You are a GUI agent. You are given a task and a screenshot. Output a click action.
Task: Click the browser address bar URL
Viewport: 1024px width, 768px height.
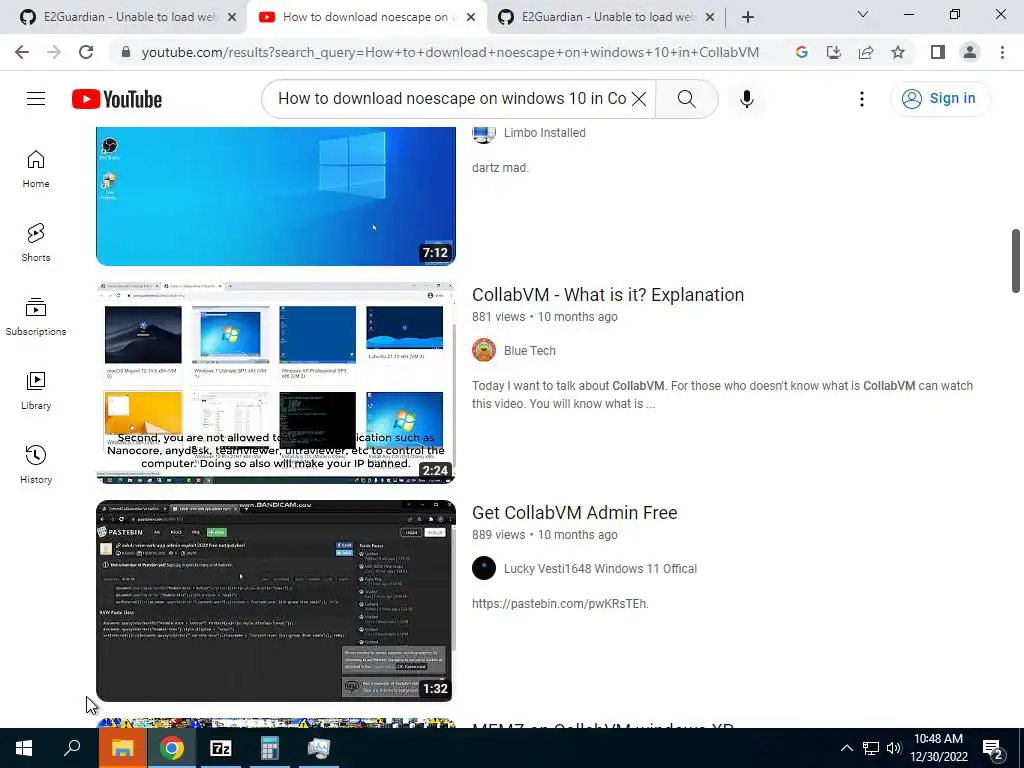[x=450, y=52]
